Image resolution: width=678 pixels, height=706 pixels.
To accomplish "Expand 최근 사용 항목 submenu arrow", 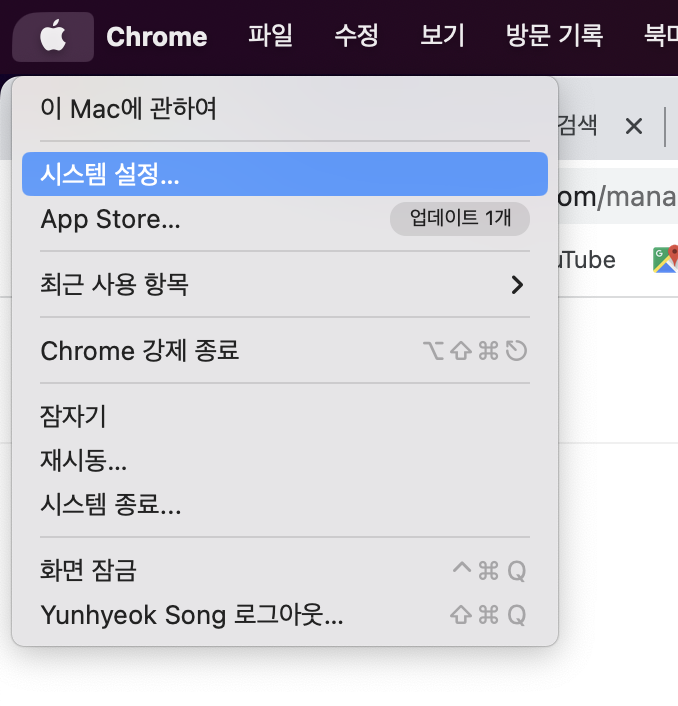I will 517,285.
